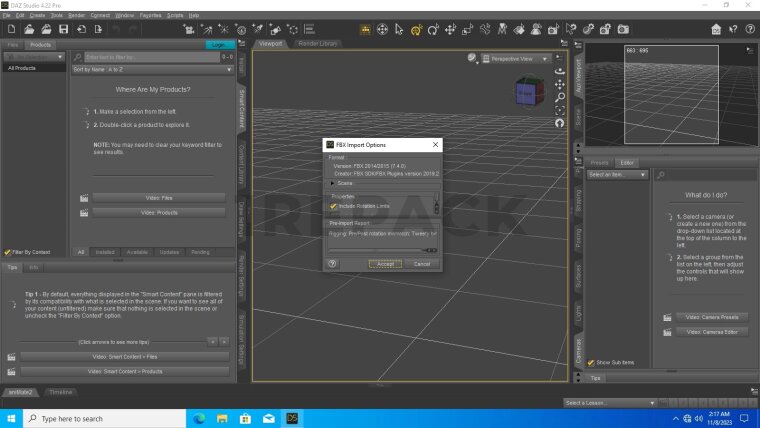Open the help icon in FBX Import Options
This screenshot has width=760, height=428.
[x=332, y=264]
